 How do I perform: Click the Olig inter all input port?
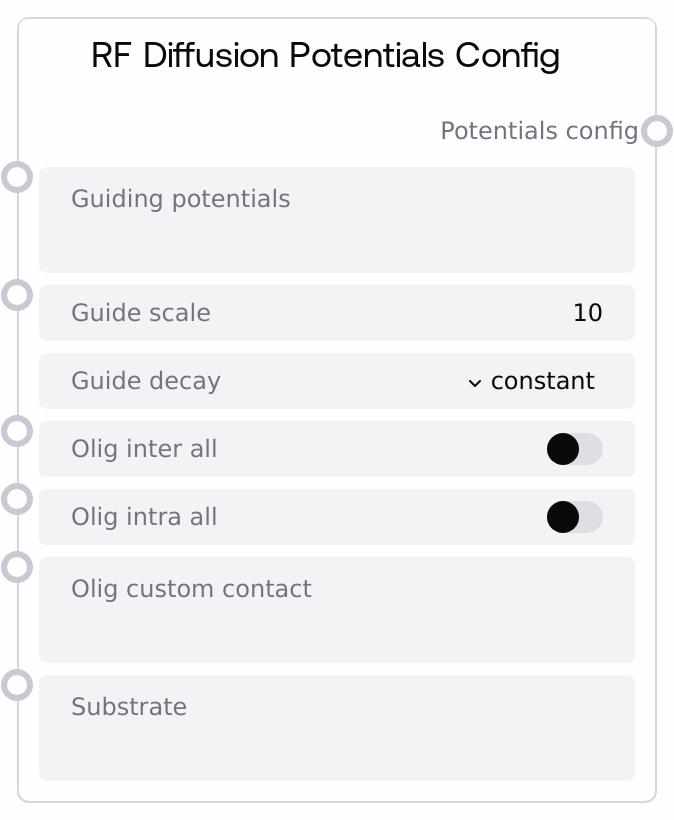[17, 431]
